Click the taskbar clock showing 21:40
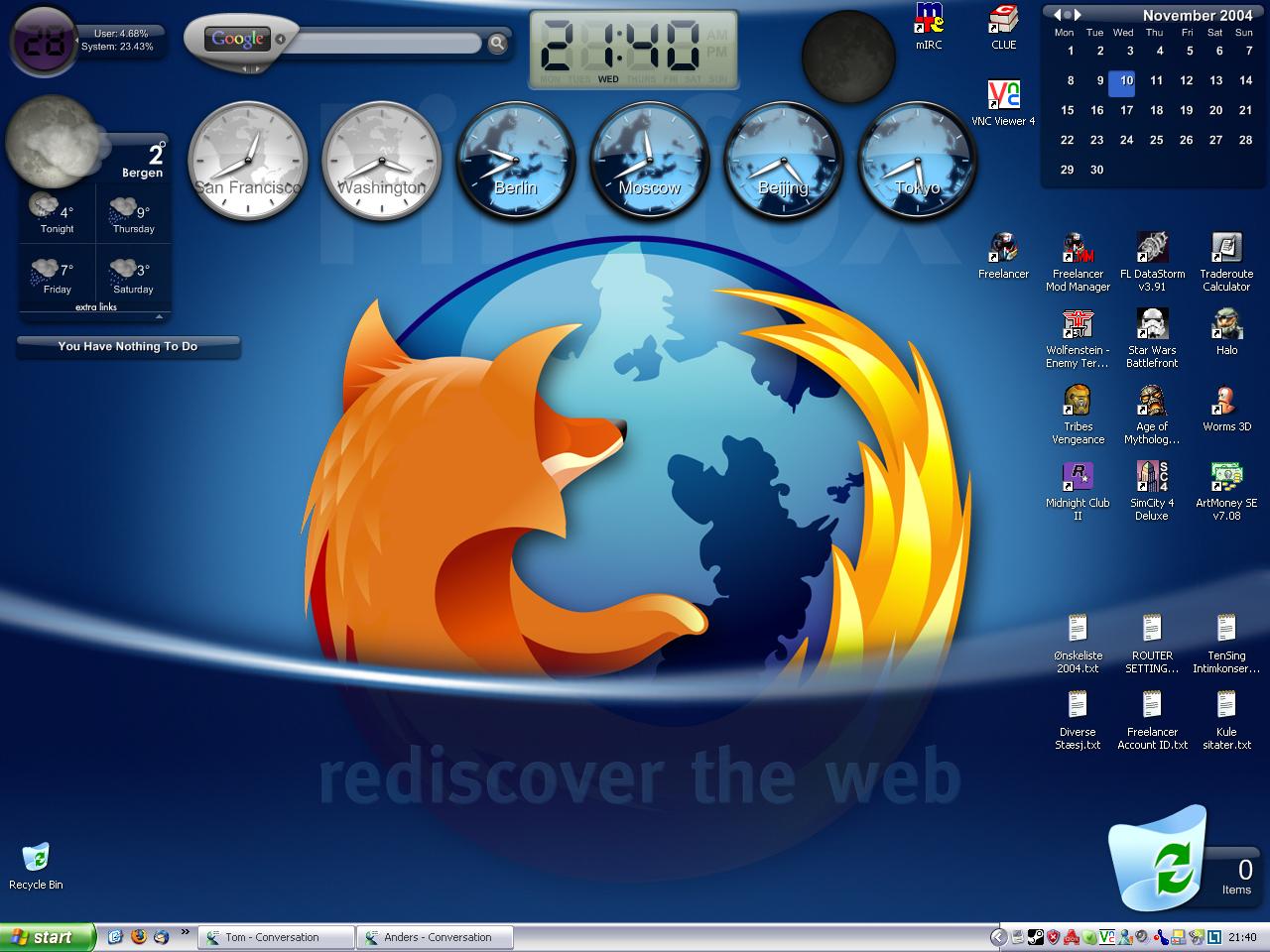Viewport: 1270px width, 952px height. pyautogui.click(x=1242, y=937)
